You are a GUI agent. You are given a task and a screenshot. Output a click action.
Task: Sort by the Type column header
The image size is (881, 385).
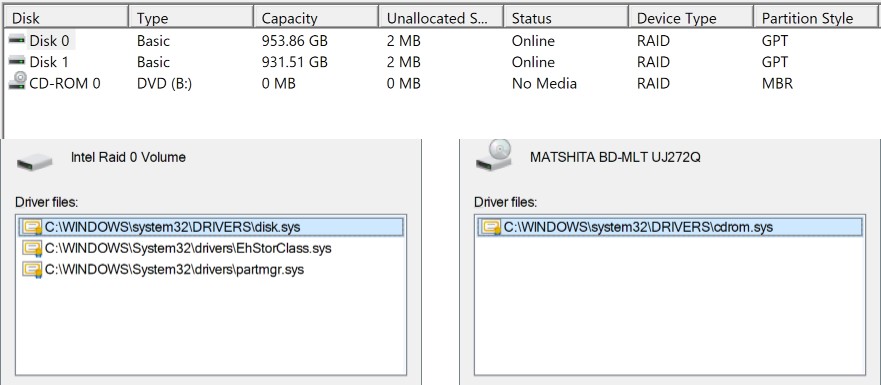pos(191,18)
